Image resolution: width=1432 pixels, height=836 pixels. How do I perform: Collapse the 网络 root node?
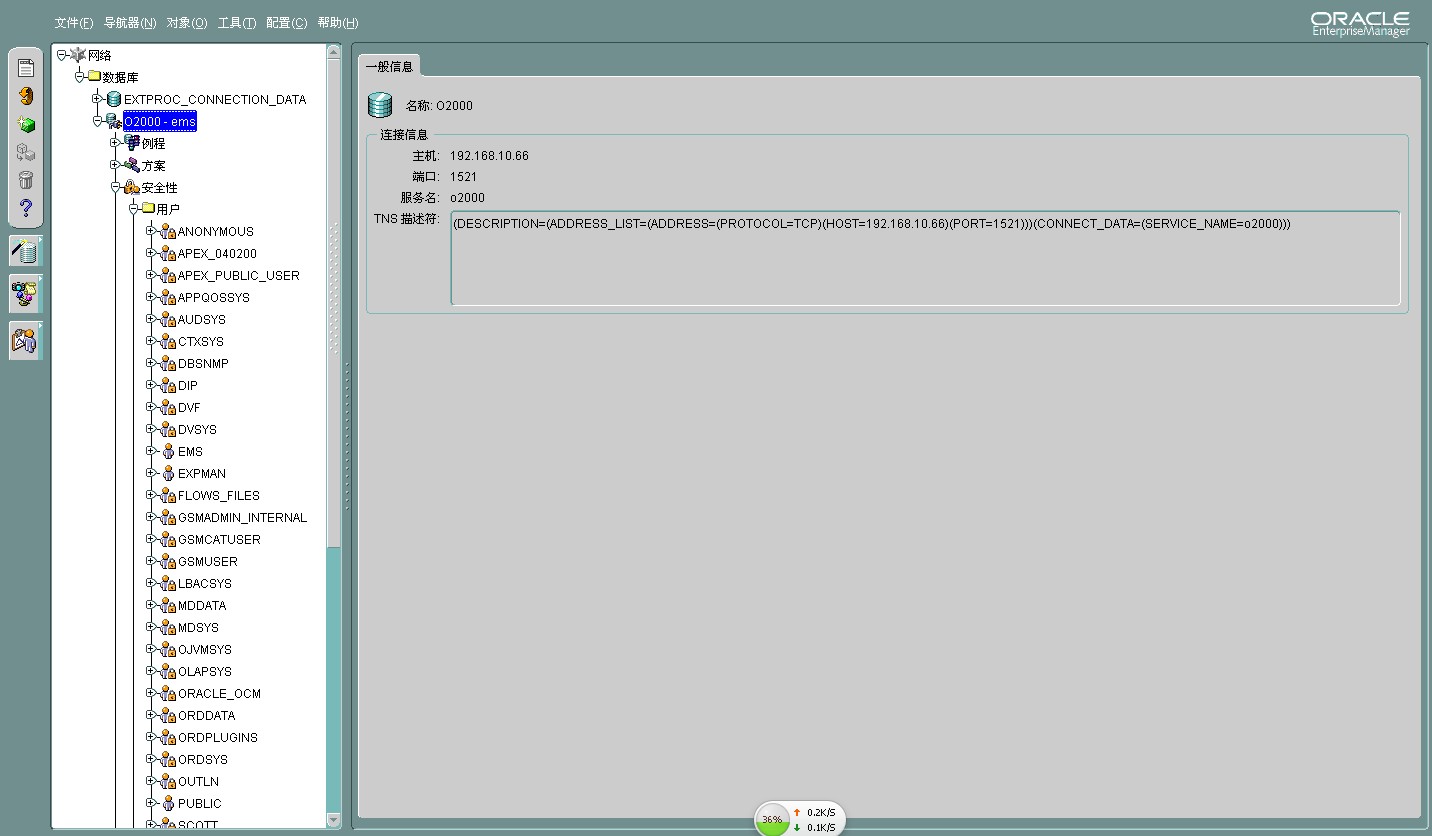(62, 55)
